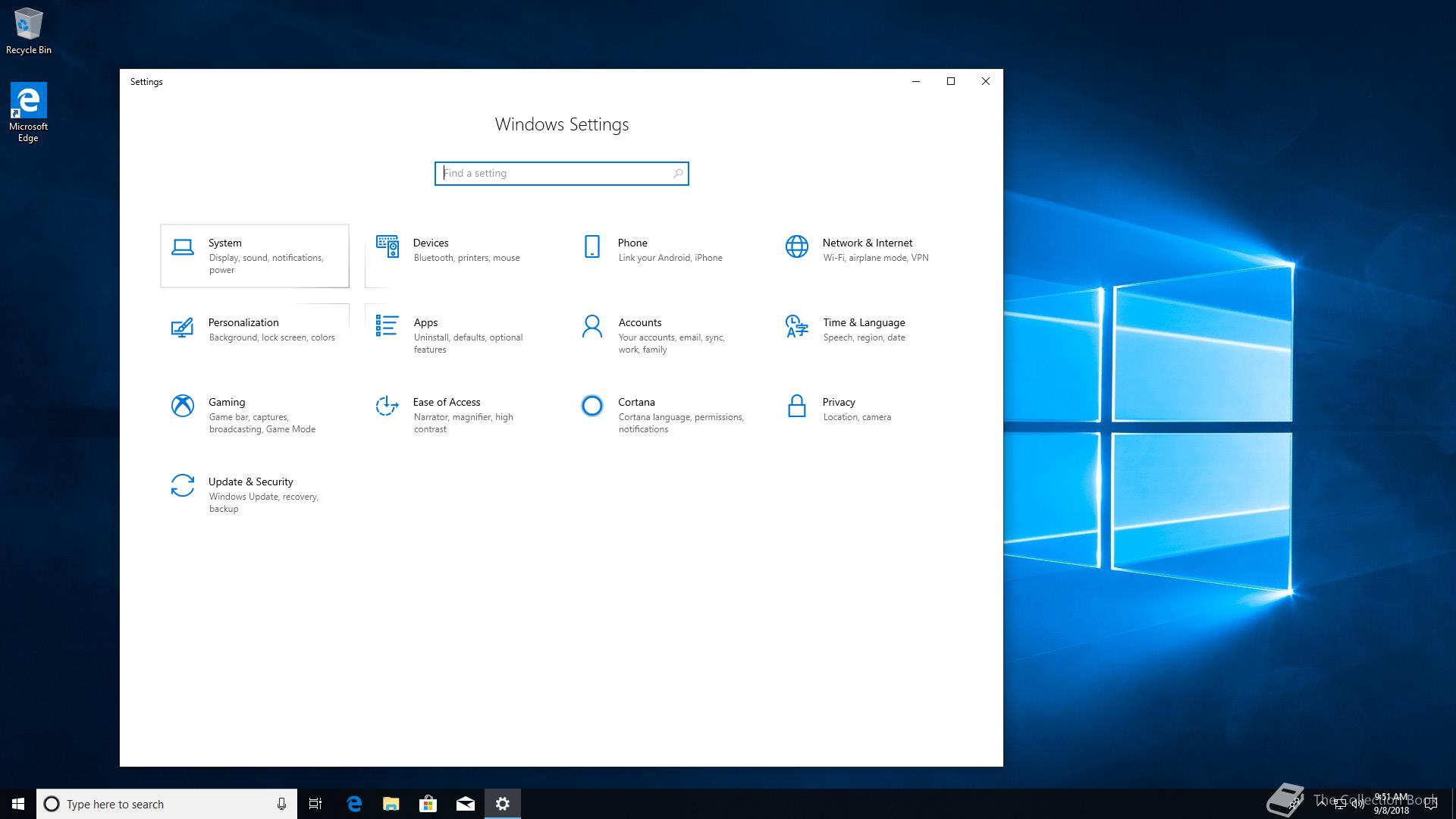This screenshot has height=819, width=1456.
Task: Open the Privacy padlock icon
Action: (x=797, y=406)
